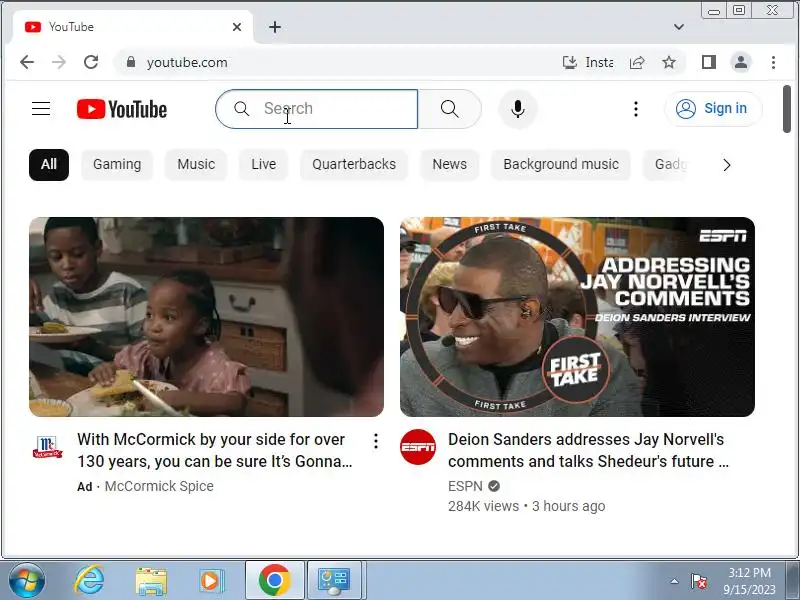Viewport: 800px width, 600px height.
Task: Select the YouTube browser tab
Action: click(133, 27)
